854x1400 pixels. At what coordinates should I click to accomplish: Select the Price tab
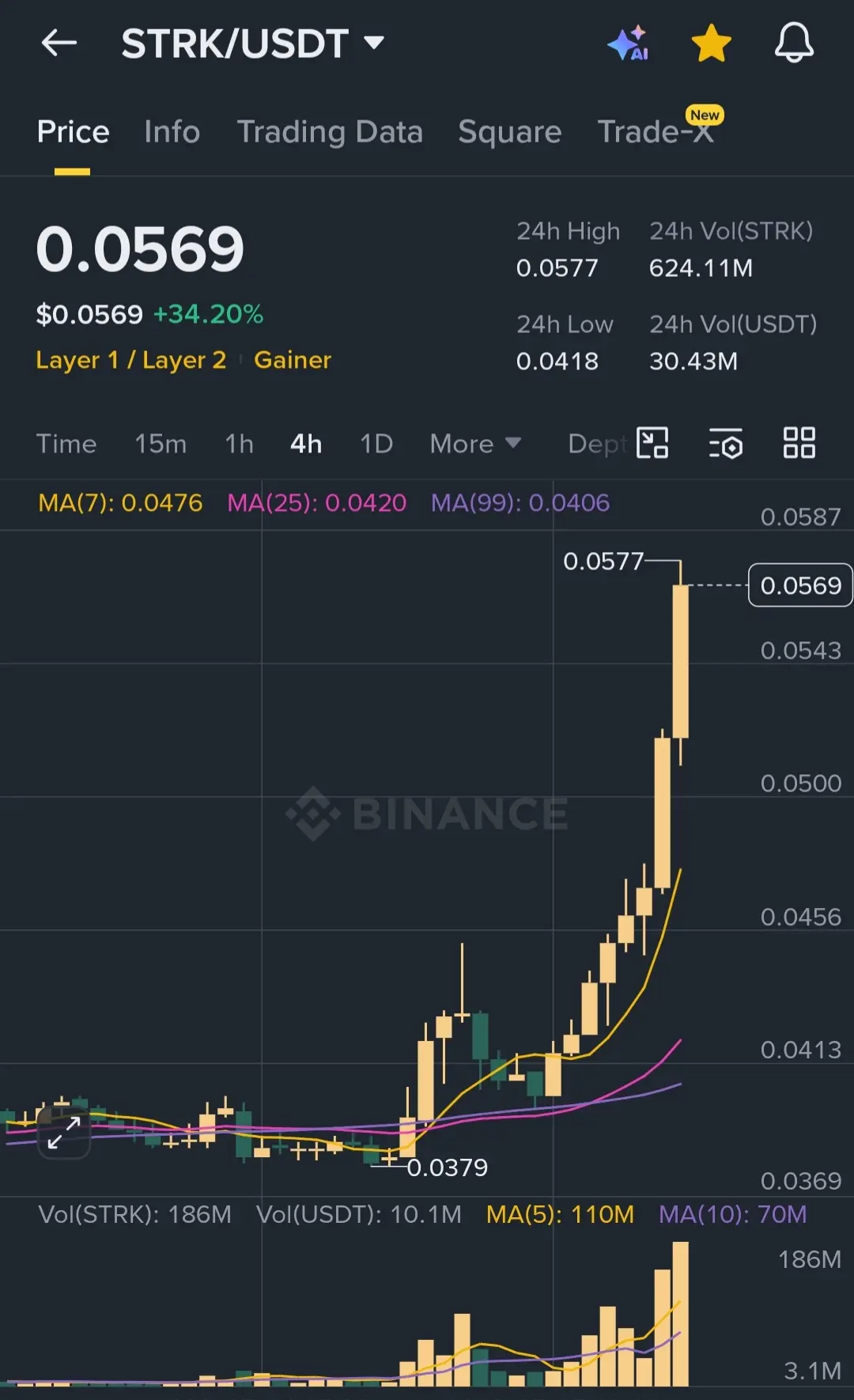[x=73, y=132]
